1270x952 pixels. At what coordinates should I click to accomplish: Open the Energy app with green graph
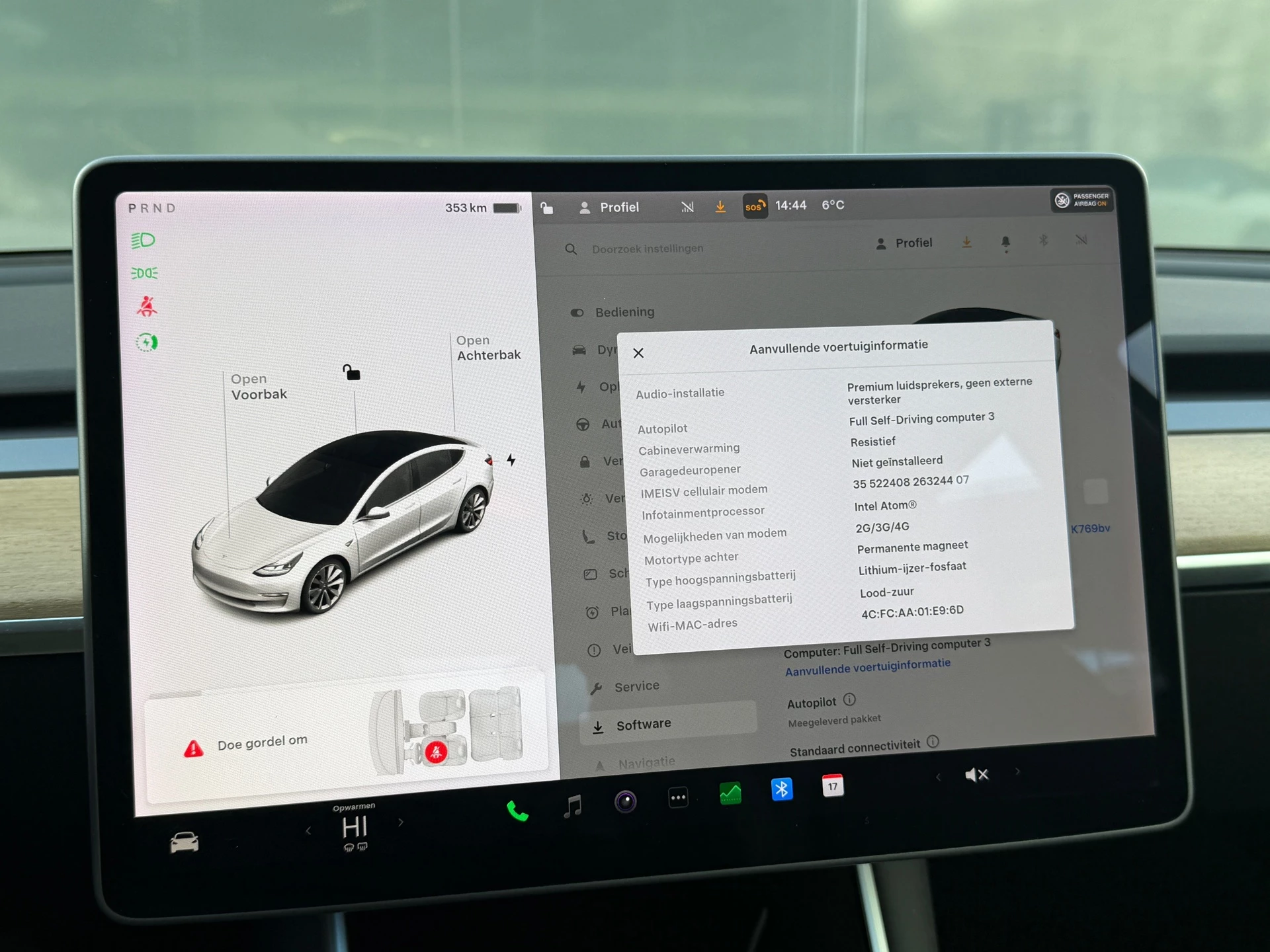(x=730, y=793)
